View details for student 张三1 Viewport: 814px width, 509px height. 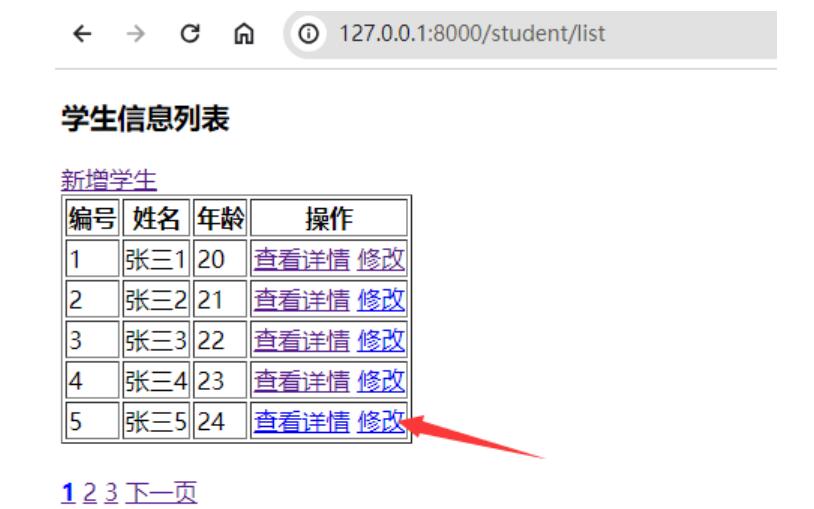click(301, 259)
